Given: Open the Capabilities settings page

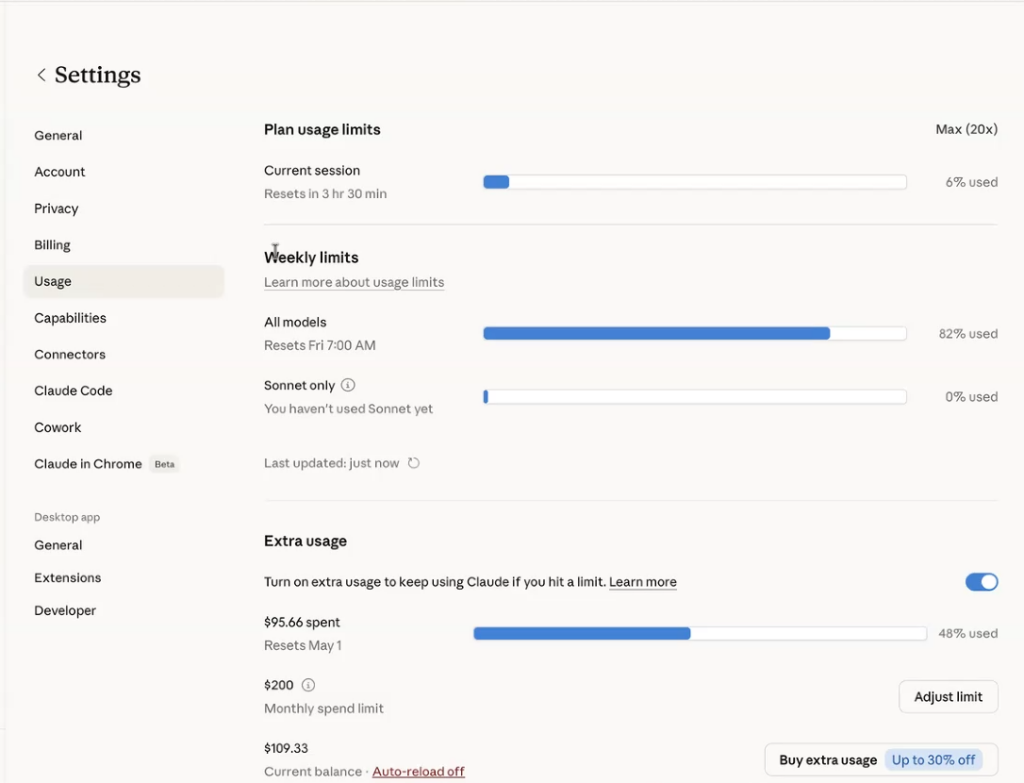Looking at the screenshot, I should [70, 318].
